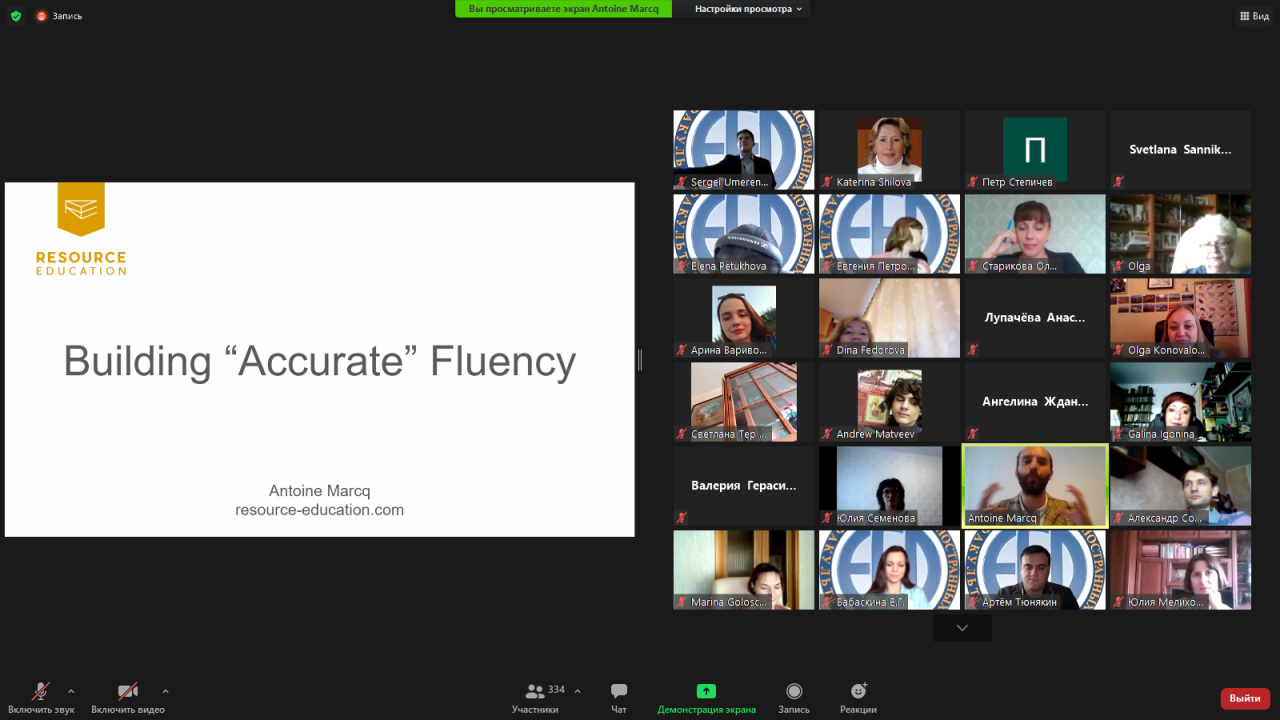The width and height of the screenshot is (1280, 720).
Task: Select Katerina Shilova's video thumbnail
Action: point(889,150)
